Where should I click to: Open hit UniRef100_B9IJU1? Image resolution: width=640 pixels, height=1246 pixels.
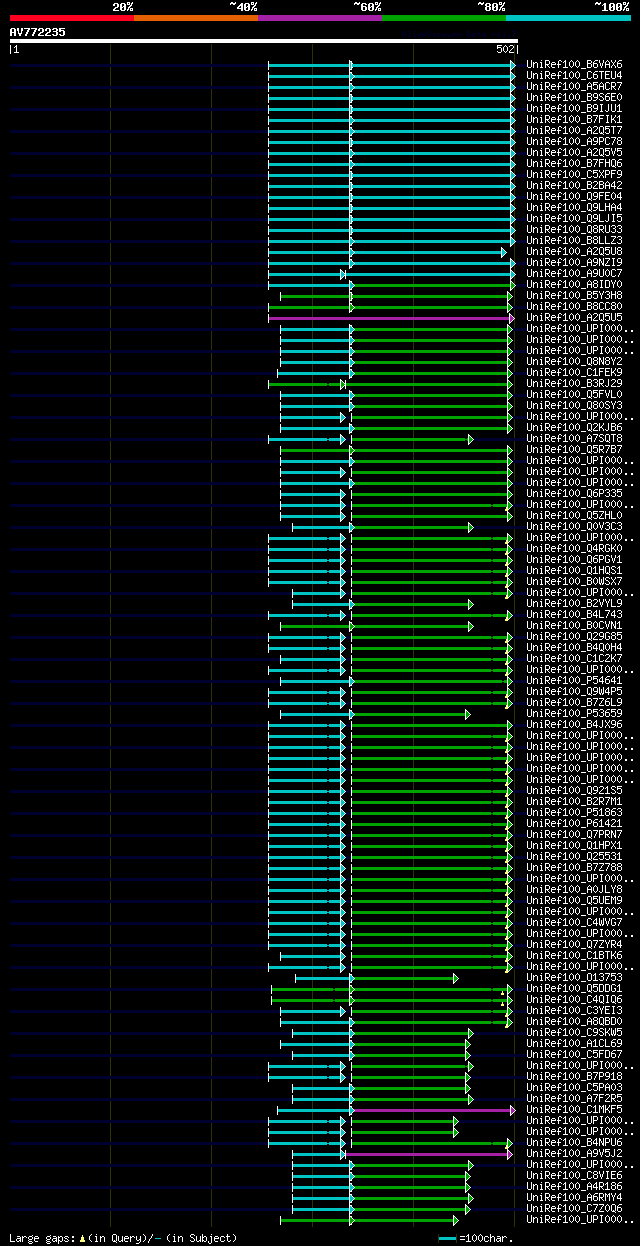[x=574, y=108]
